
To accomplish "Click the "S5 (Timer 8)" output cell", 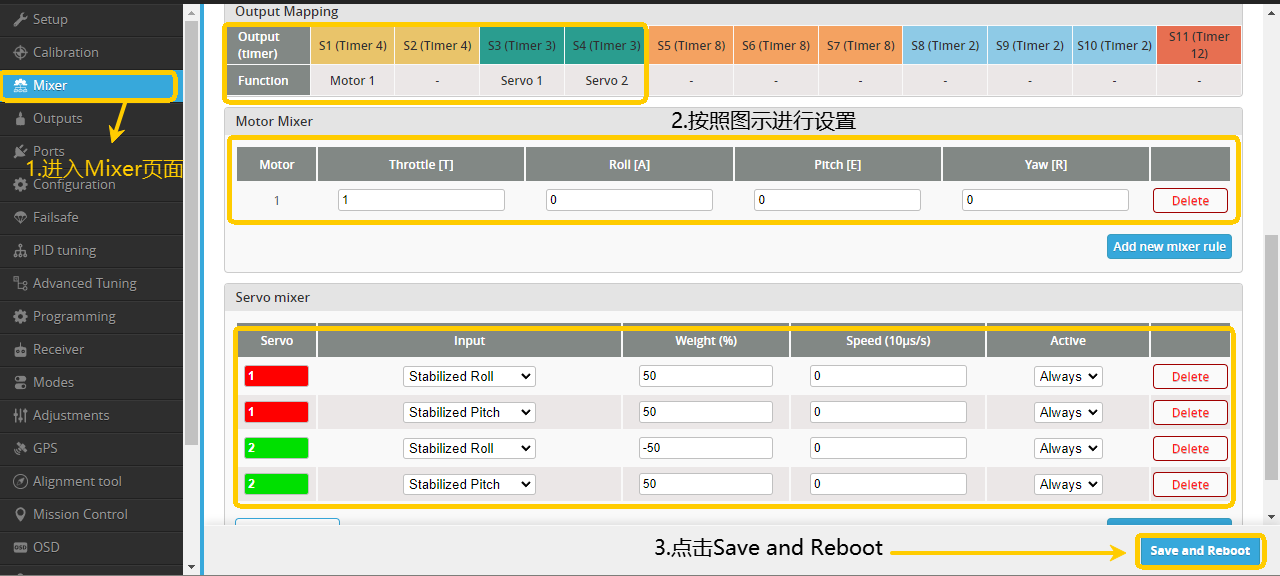I will coord(691,45).
